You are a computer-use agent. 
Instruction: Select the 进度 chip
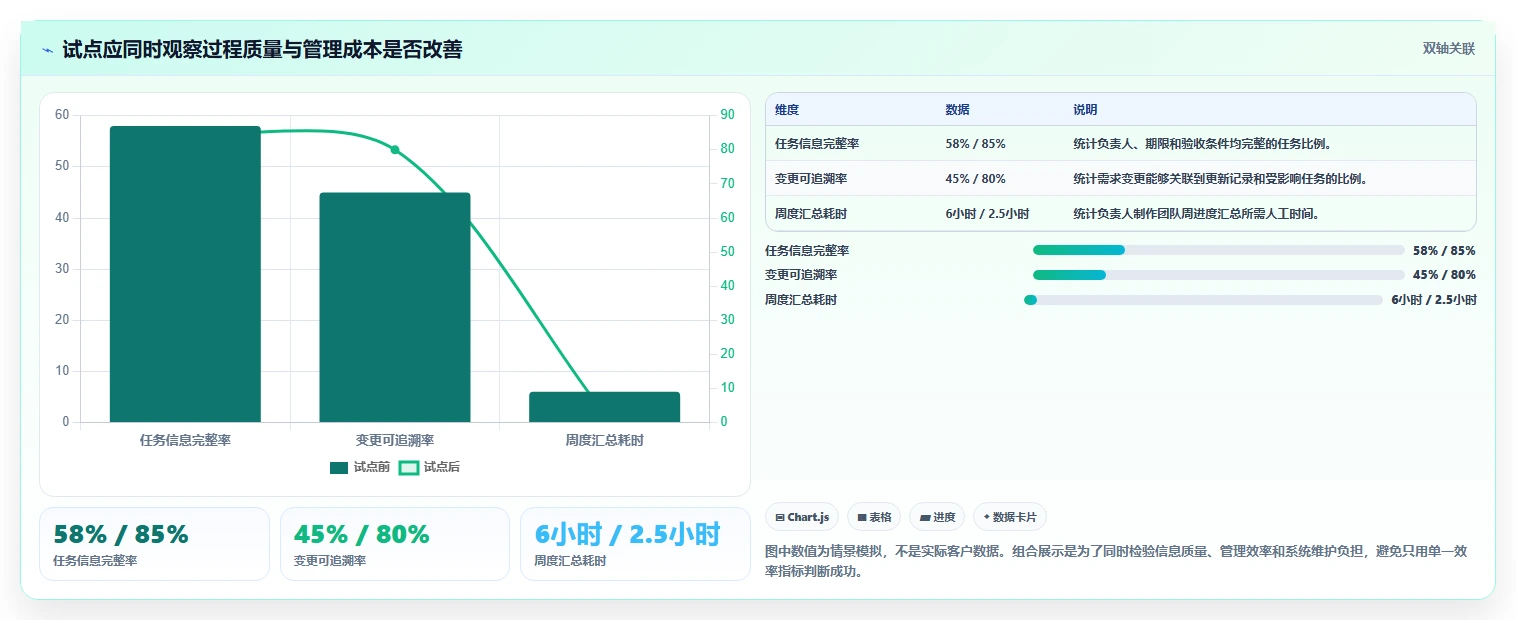(937, 517)
